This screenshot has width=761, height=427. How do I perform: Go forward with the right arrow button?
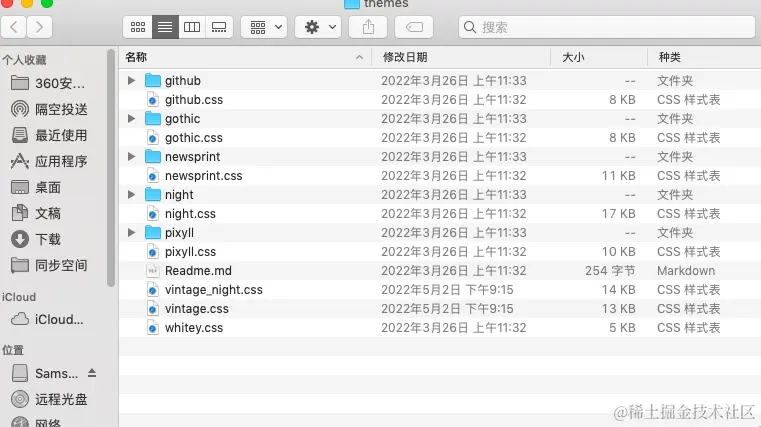[x=39, y=27]
